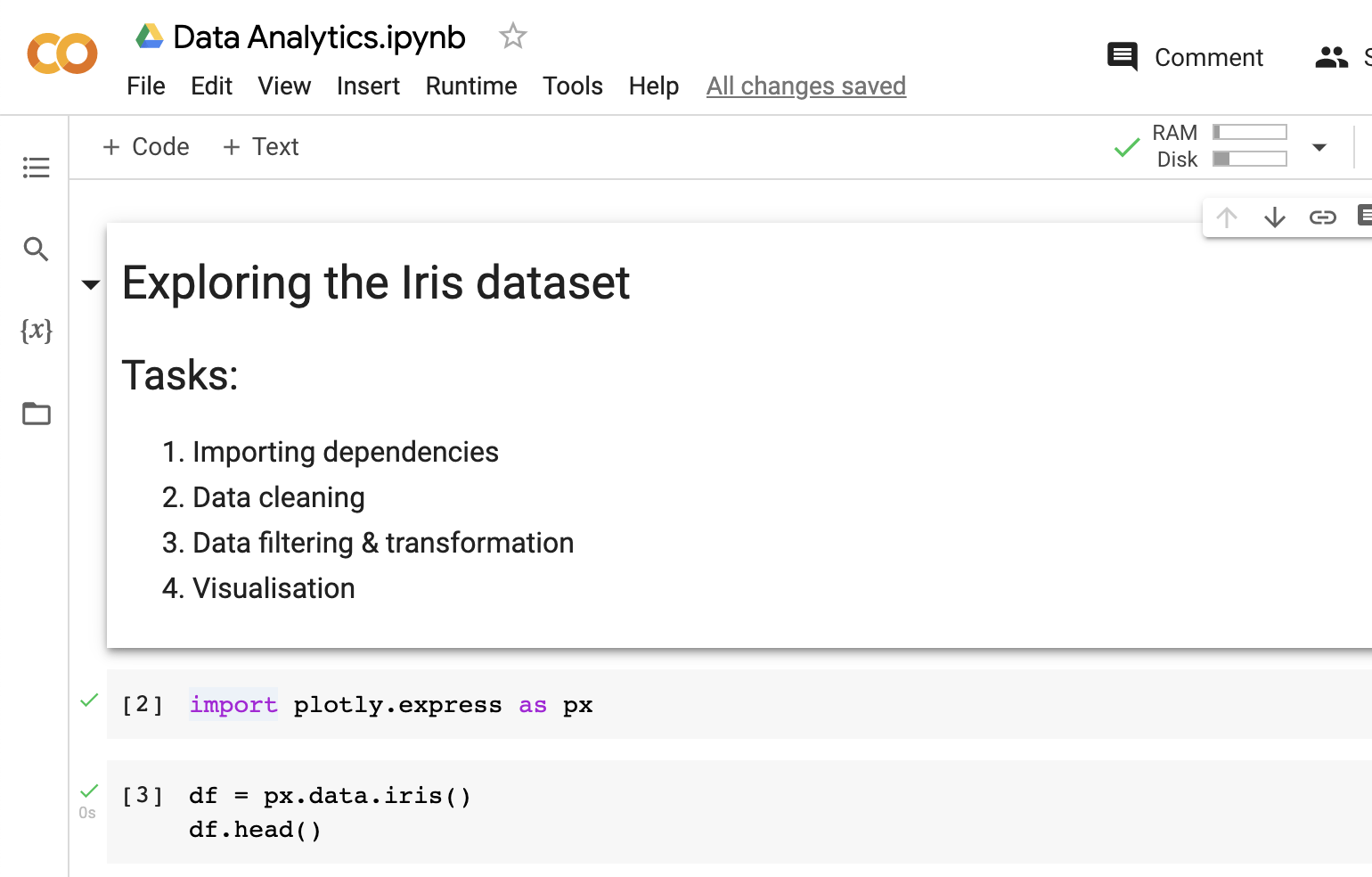Open the Variables inspector panel
The height and width of the screenshot is (877, 1372).
click(x=36, y=331)
